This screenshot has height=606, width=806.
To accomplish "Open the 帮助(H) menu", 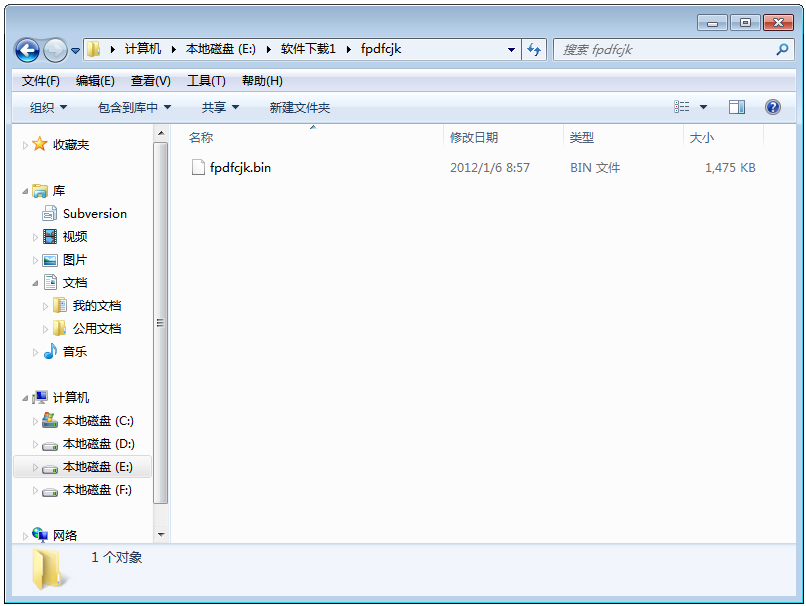I will (262, 81).
